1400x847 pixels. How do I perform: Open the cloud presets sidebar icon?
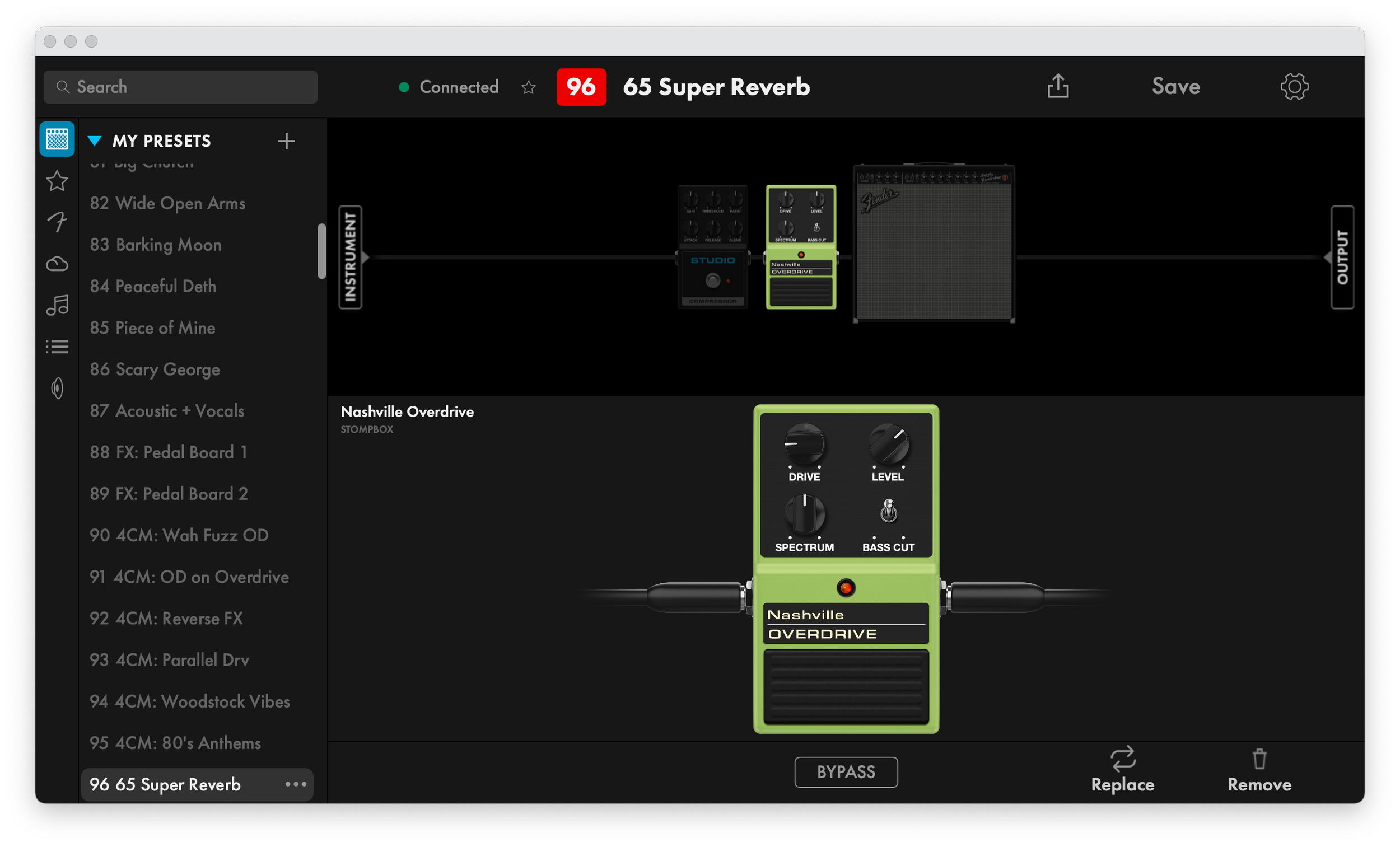(57, 264)
